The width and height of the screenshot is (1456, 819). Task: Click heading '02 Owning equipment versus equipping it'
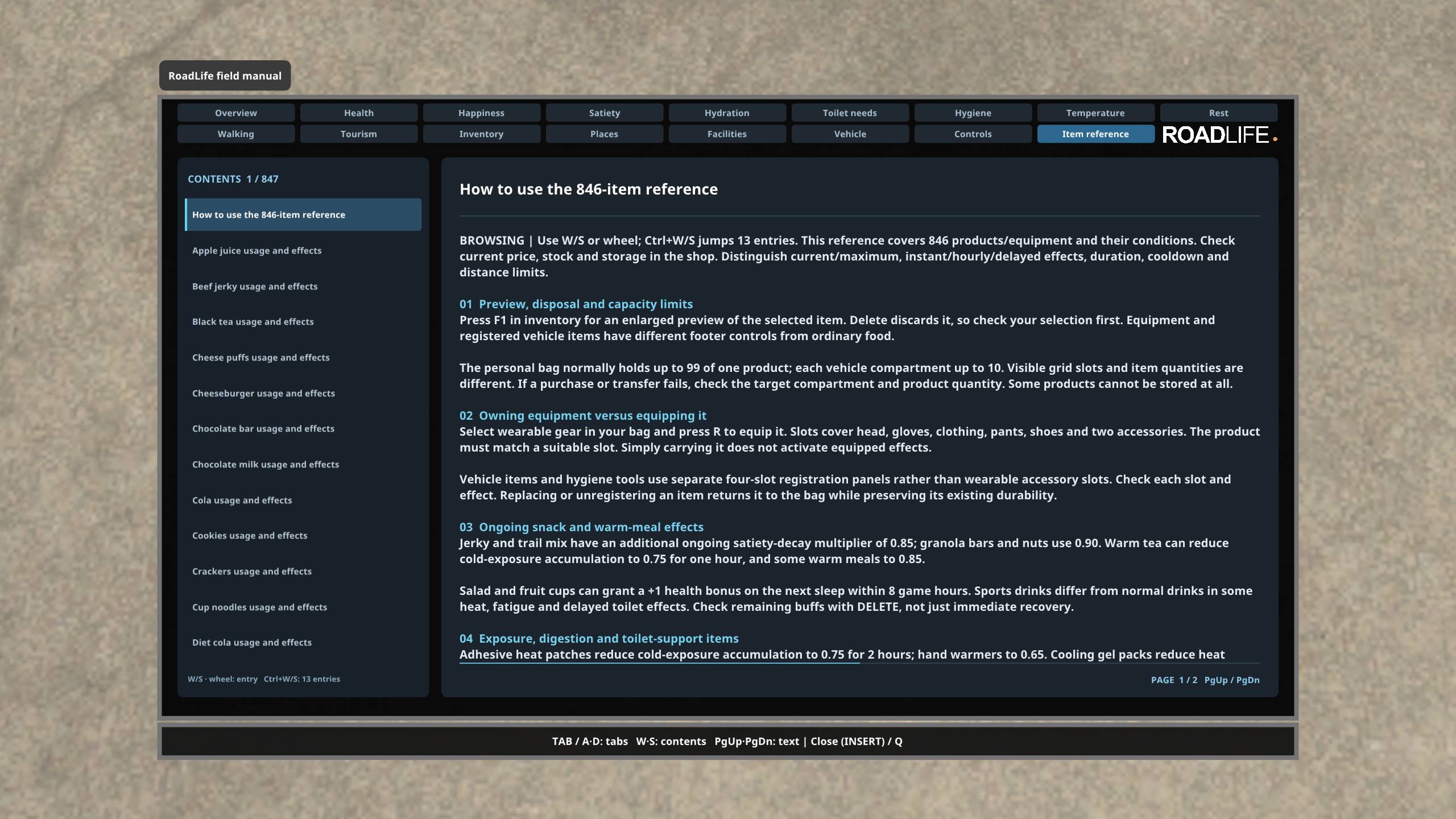[583, 415]
